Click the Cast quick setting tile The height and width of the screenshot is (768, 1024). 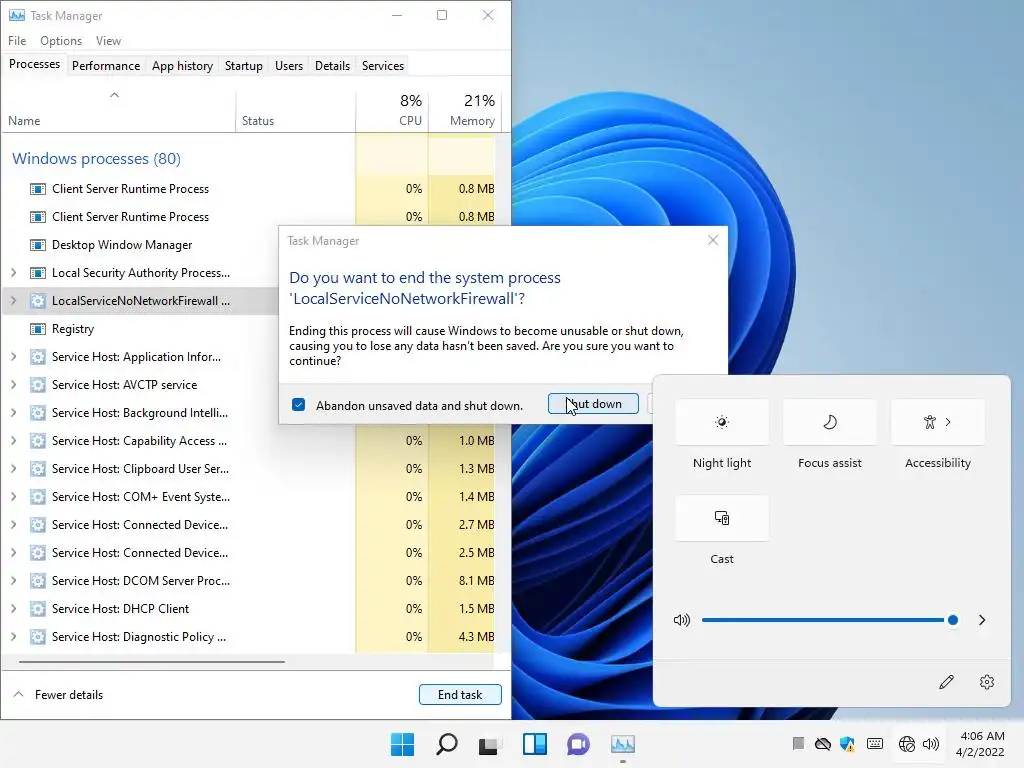722,519
